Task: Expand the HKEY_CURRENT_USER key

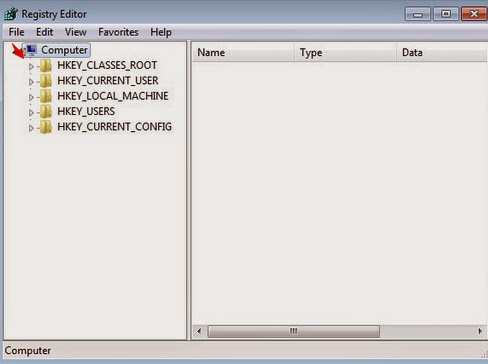Action: click(31, 82)
